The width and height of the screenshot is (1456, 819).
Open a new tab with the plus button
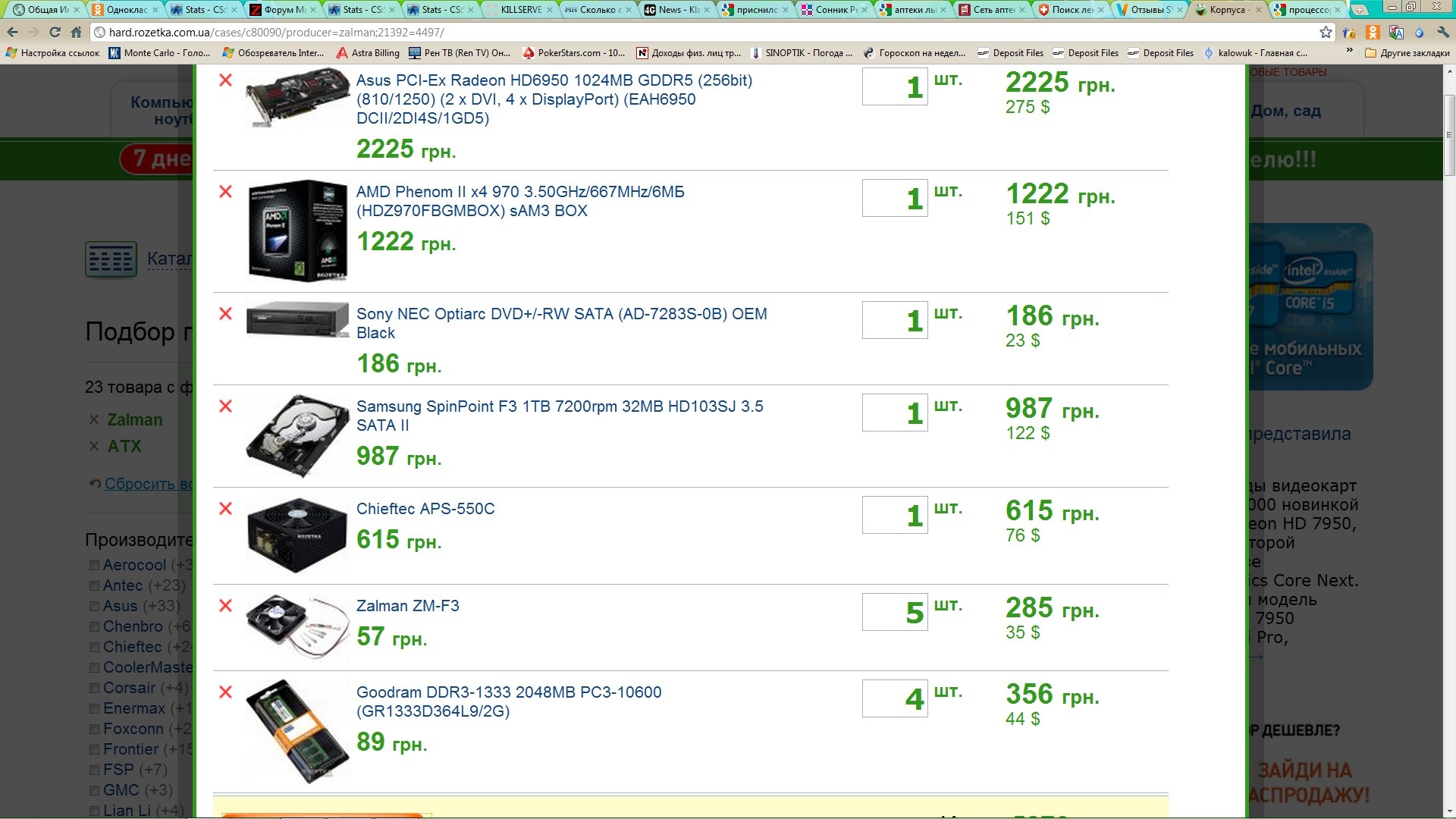coord(1360,10)
